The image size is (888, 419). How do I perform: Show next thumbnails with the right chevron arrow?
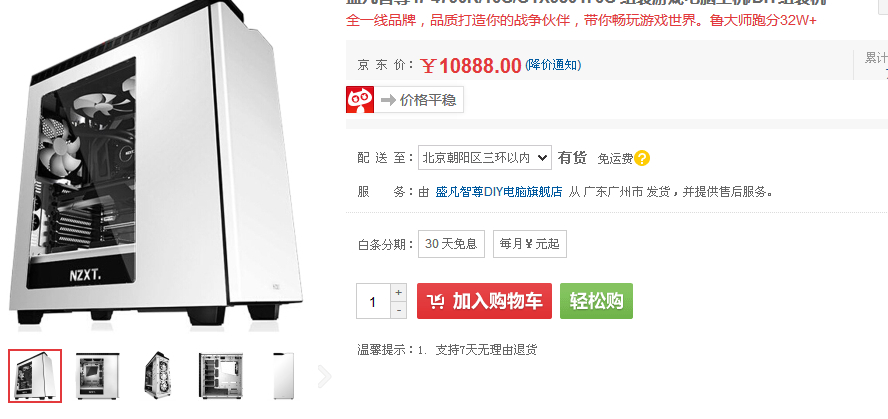click(324, 377)
